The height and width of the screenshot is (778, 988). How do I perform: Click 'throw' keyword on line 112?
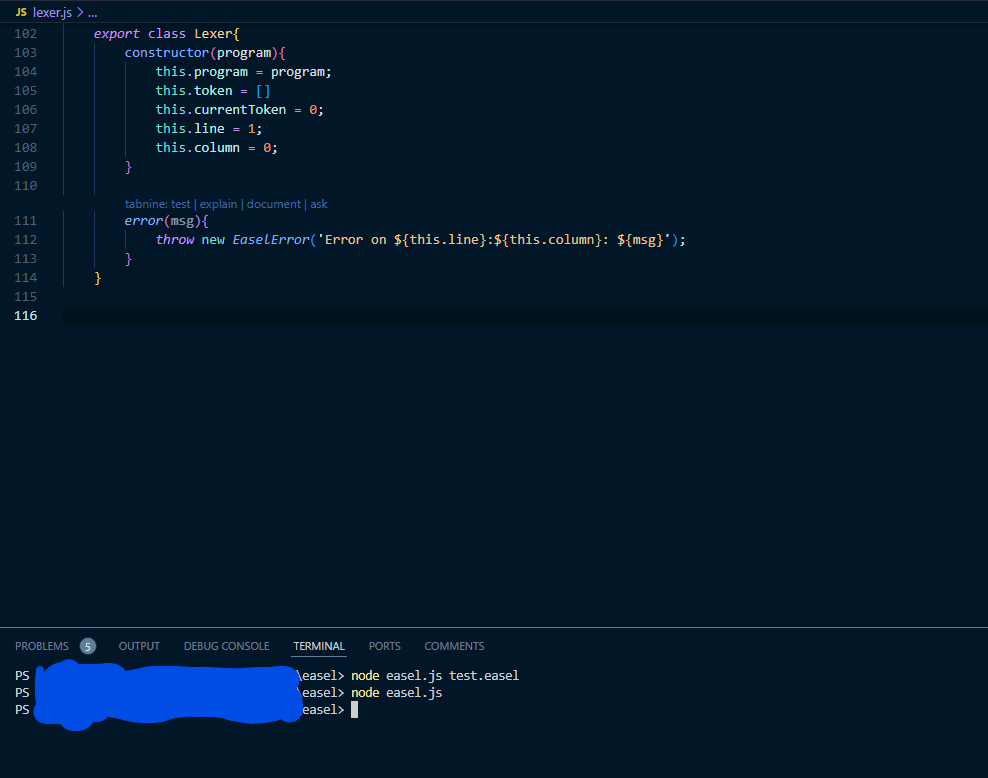[175, 239]
